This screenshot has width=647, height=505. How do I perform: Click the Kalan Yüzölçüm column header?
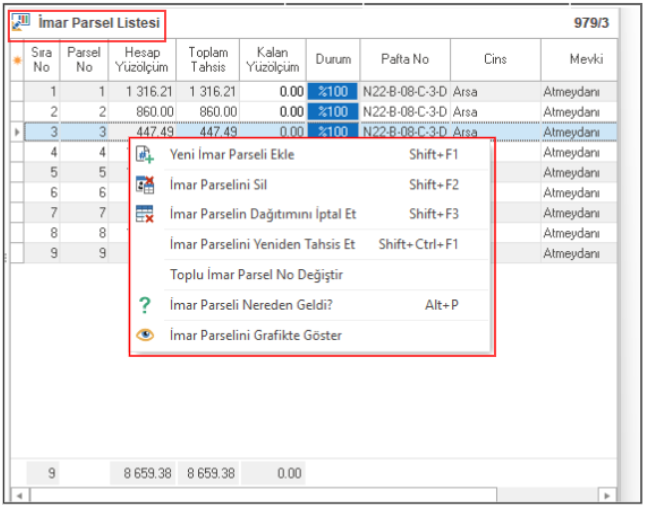tap(272, 59)
